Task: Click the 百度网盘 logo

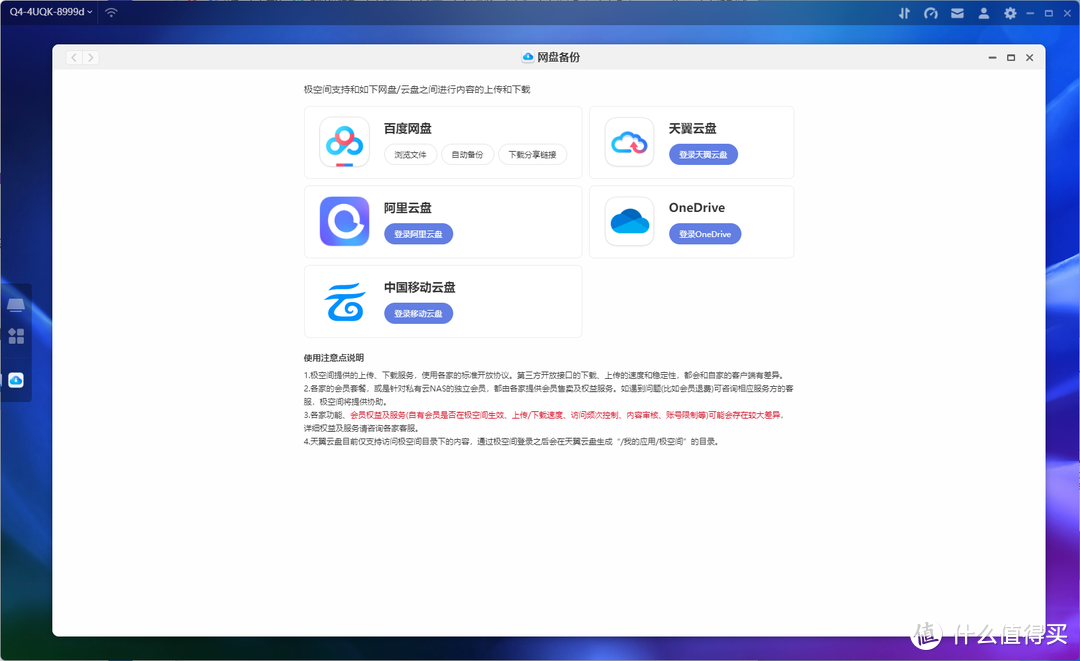Action: coord(344,141)
